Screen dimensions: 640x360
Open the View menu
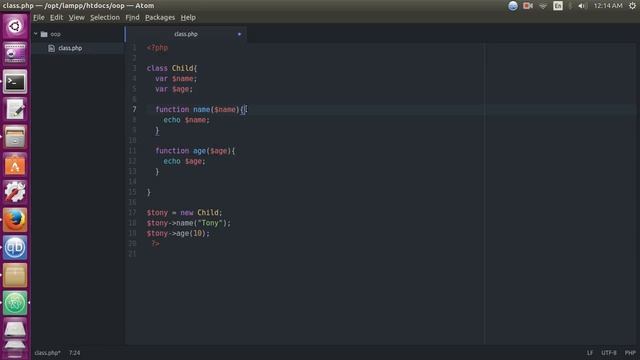click(76, 18)
